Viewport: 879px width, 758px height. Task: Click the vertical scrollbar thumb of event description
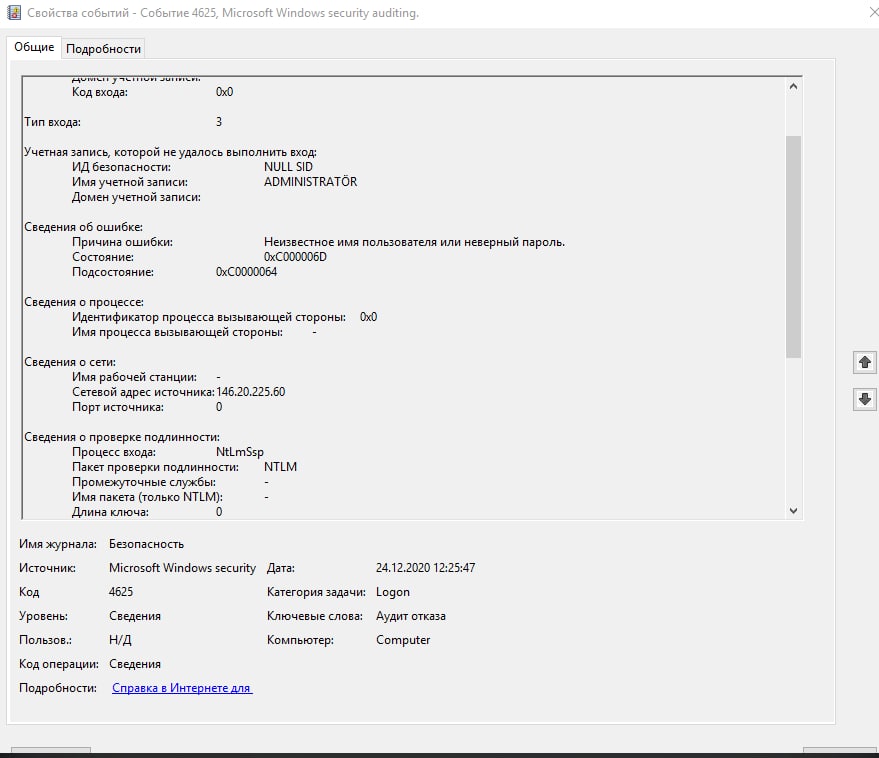click(x=793, y=247)
